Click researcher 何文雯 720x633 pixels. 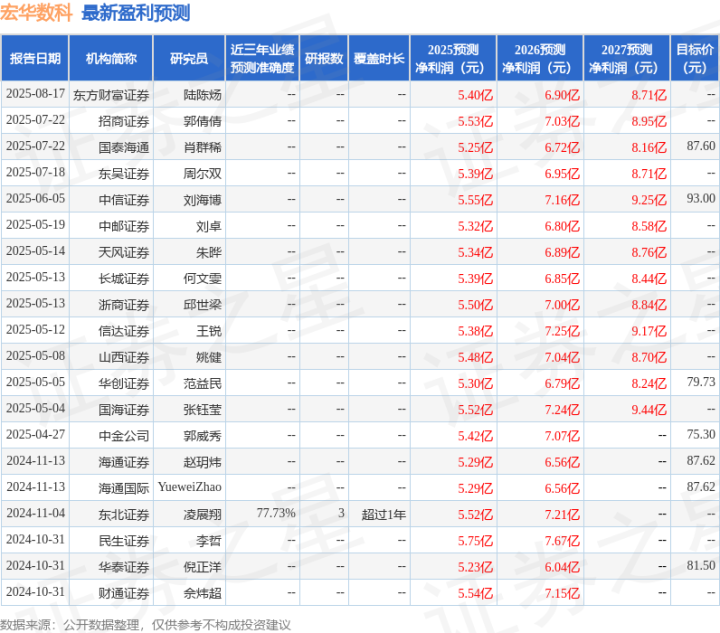(202, 278)
